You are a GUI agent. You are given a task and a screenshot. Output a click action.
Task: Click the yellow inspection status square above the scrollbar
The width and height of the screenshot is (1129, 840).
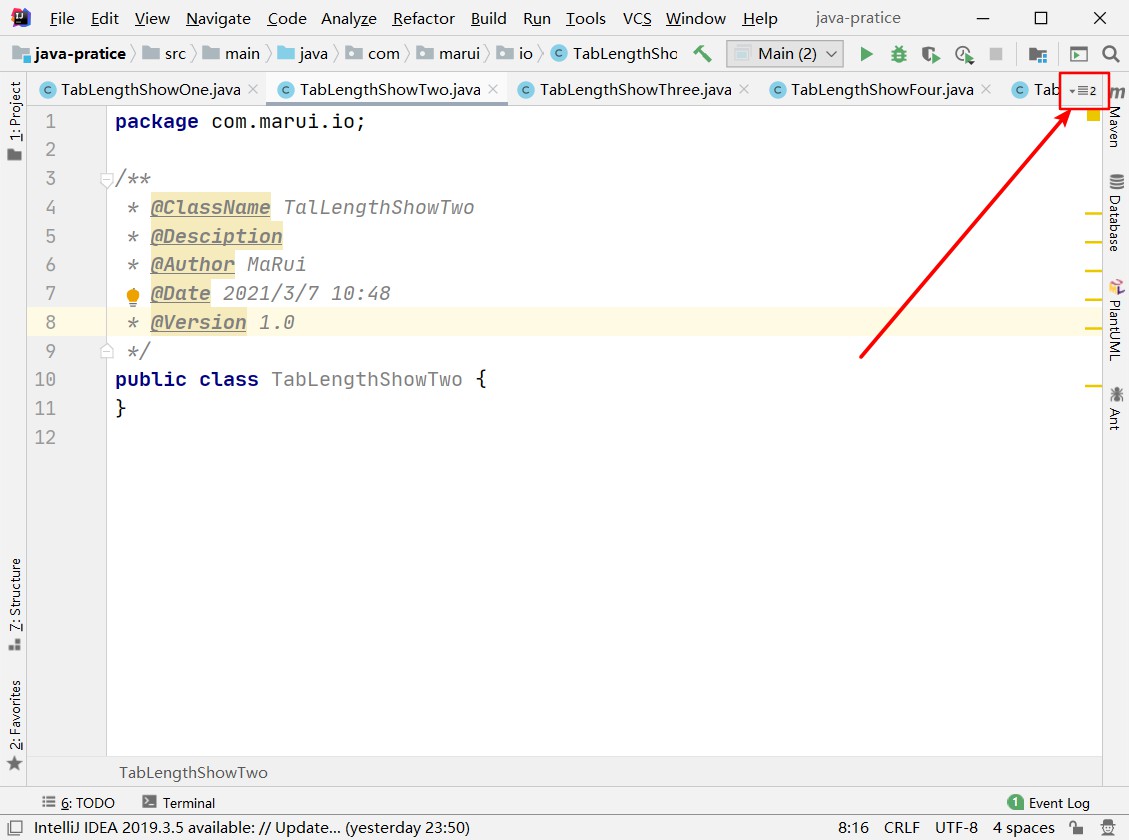click(x=1093, y=116)
